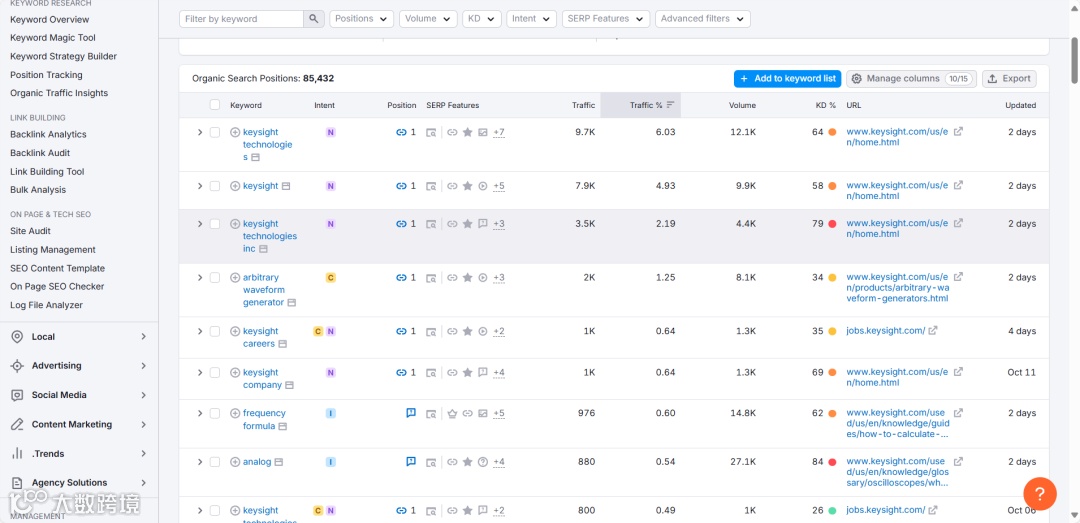The width and height of the screenshot is (1080, 523).
Task: Click the Local location pin icon
Action: (x=17, y=336)
